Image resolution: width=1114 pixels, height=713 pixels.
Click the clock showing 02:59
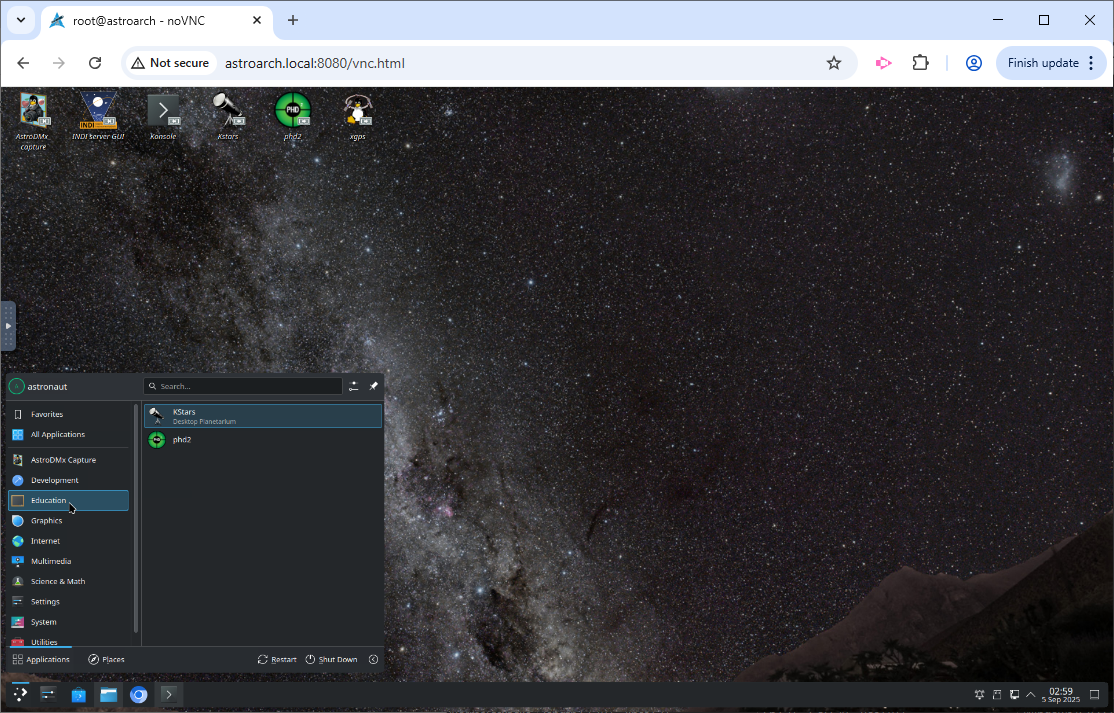pyautogui.click(x=1061, y=695)
